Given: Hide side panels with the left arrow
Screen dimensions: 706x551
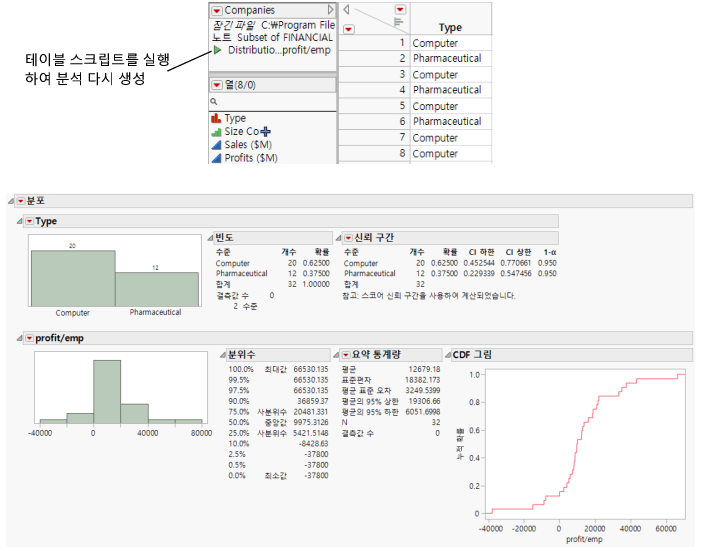Looking at the screenshot, I should tap(346, 9).
